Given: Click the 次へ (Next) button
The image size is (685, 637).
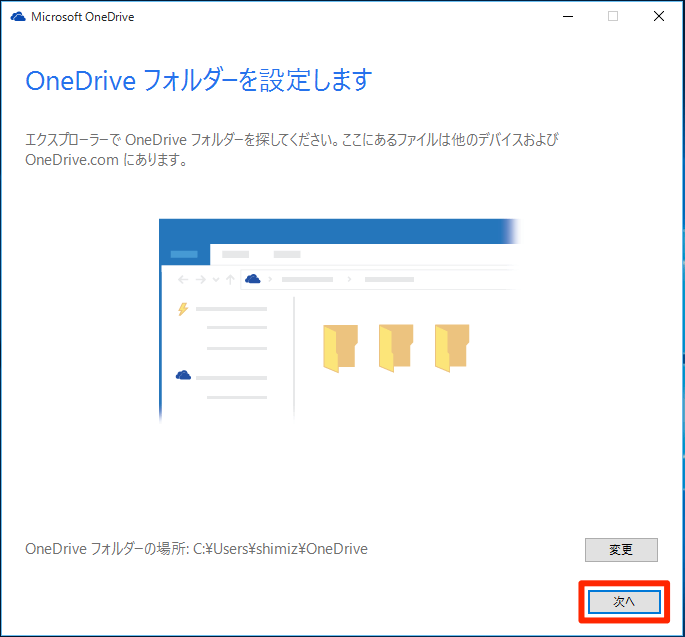Looking at the screenshot, I should (624, 602).
